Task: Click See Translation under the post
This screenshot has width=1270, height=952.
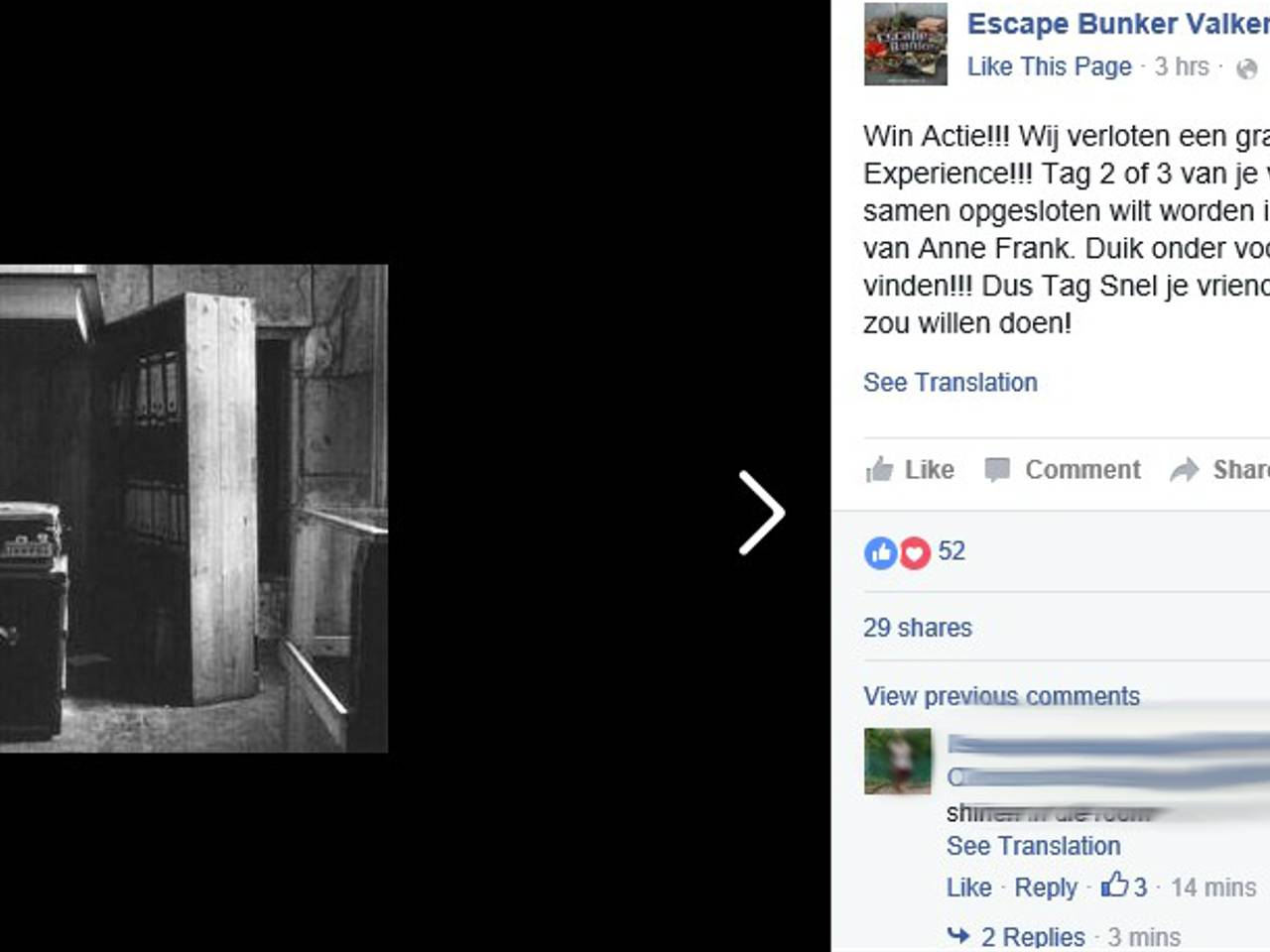Action: [x=951, y=383]
